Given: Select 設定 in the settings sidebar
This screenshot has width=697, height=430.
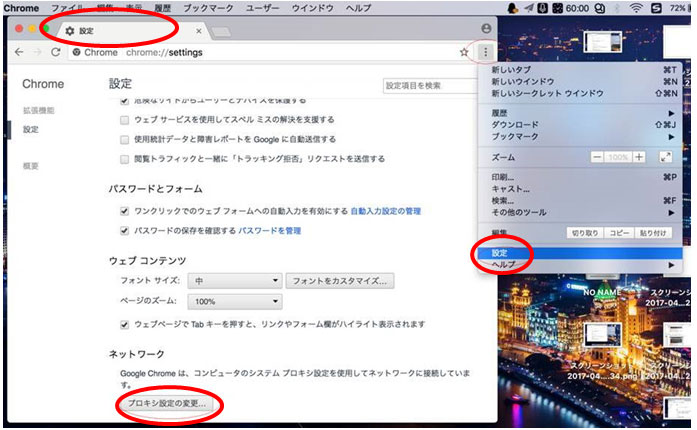Looking at the screenshot, I should pos(31,129).
